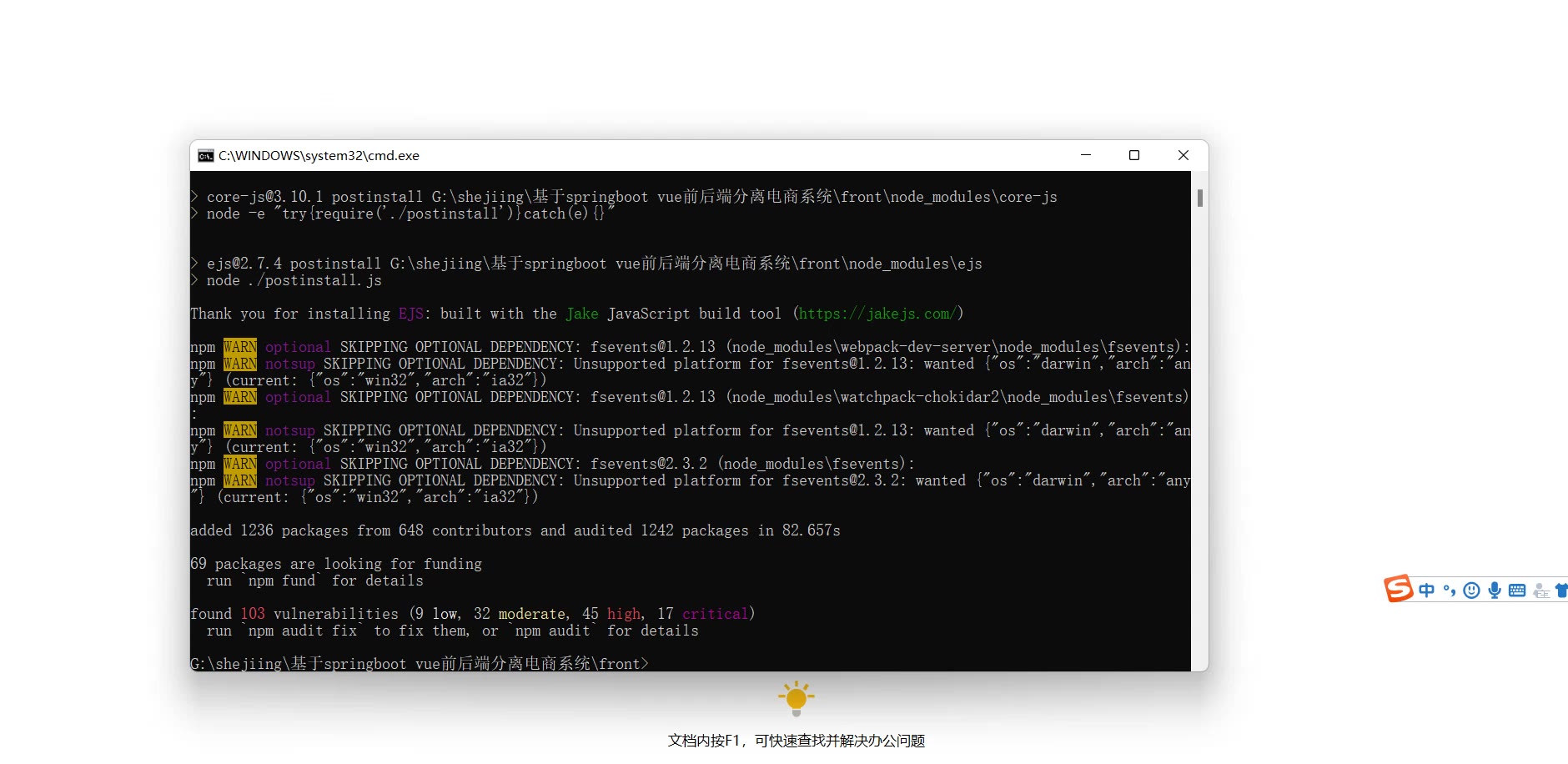Click the ejs@2.7.4 postinstall line
The image size is (1568, 764).
[586, 264]
